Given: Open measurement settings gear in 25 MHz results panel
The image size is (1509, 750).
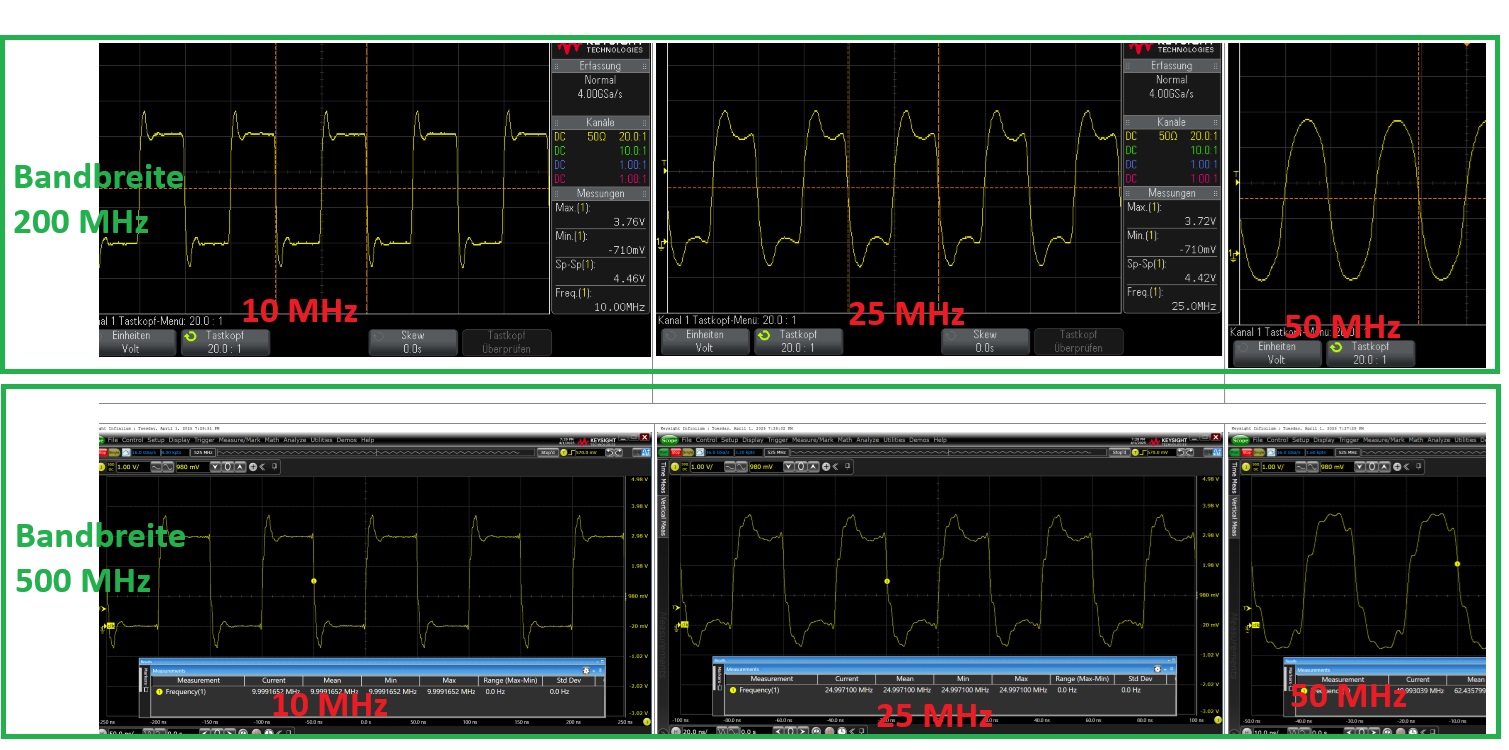Looking at the screenshot, I should click(x=1157, y=669).
